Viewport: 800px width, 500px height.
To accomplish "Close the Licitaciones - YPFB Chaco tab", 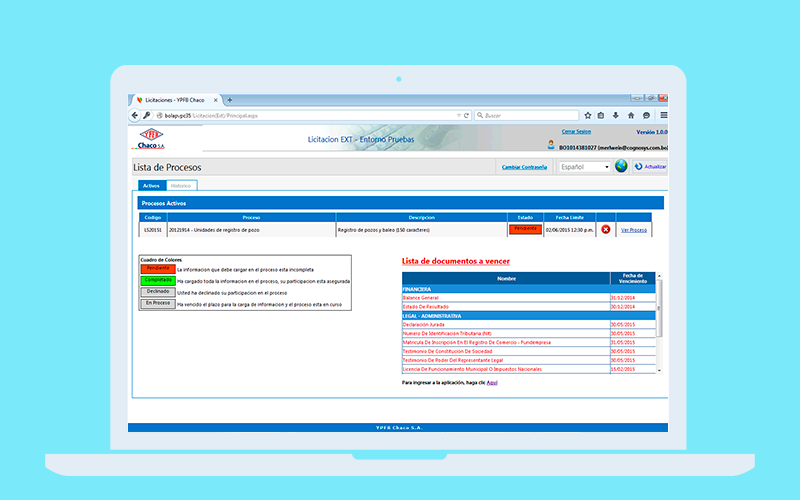I will 216,100.
